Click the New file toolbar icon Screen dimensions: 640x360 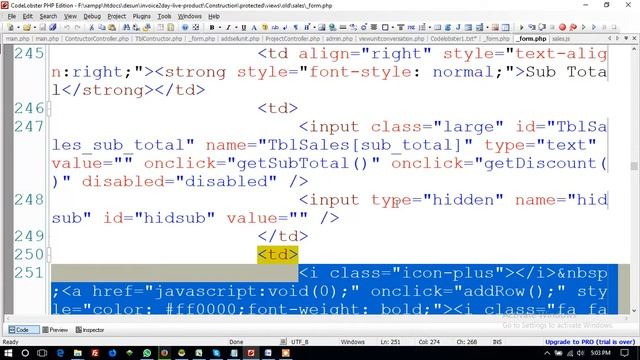point(11,27)
